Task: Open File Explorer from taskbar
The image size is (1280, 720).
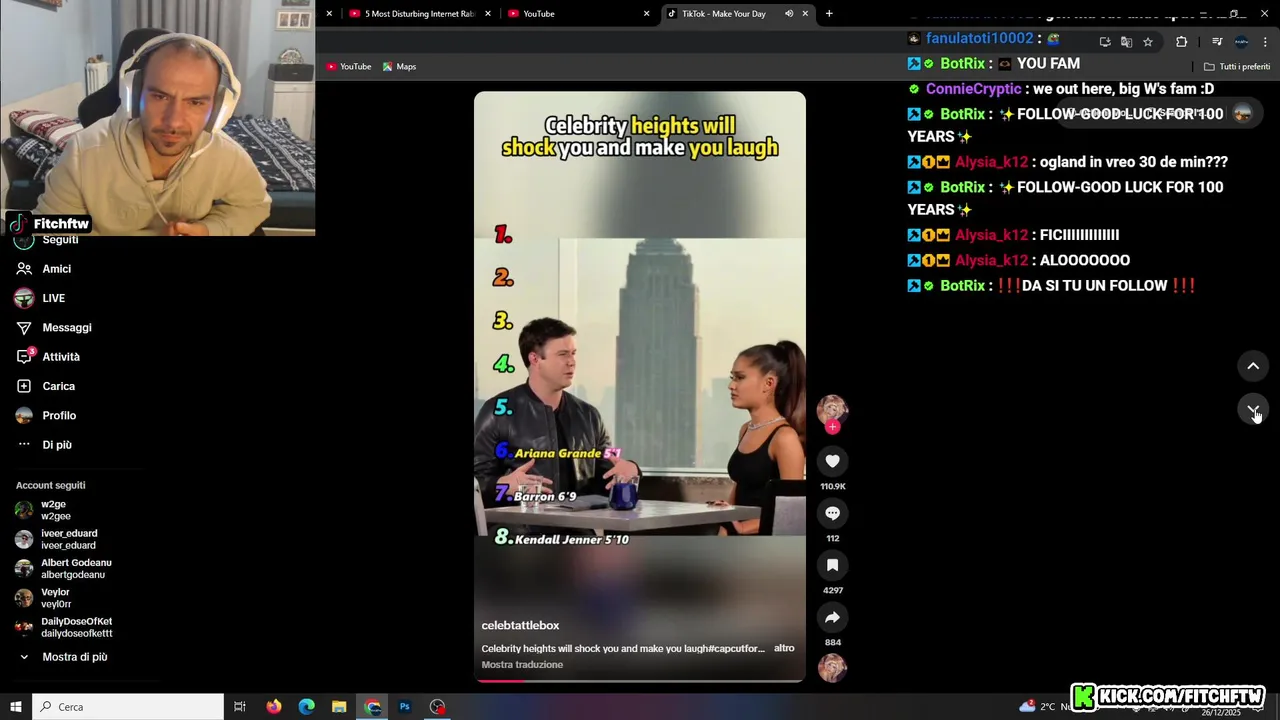Action: [339, 707]
